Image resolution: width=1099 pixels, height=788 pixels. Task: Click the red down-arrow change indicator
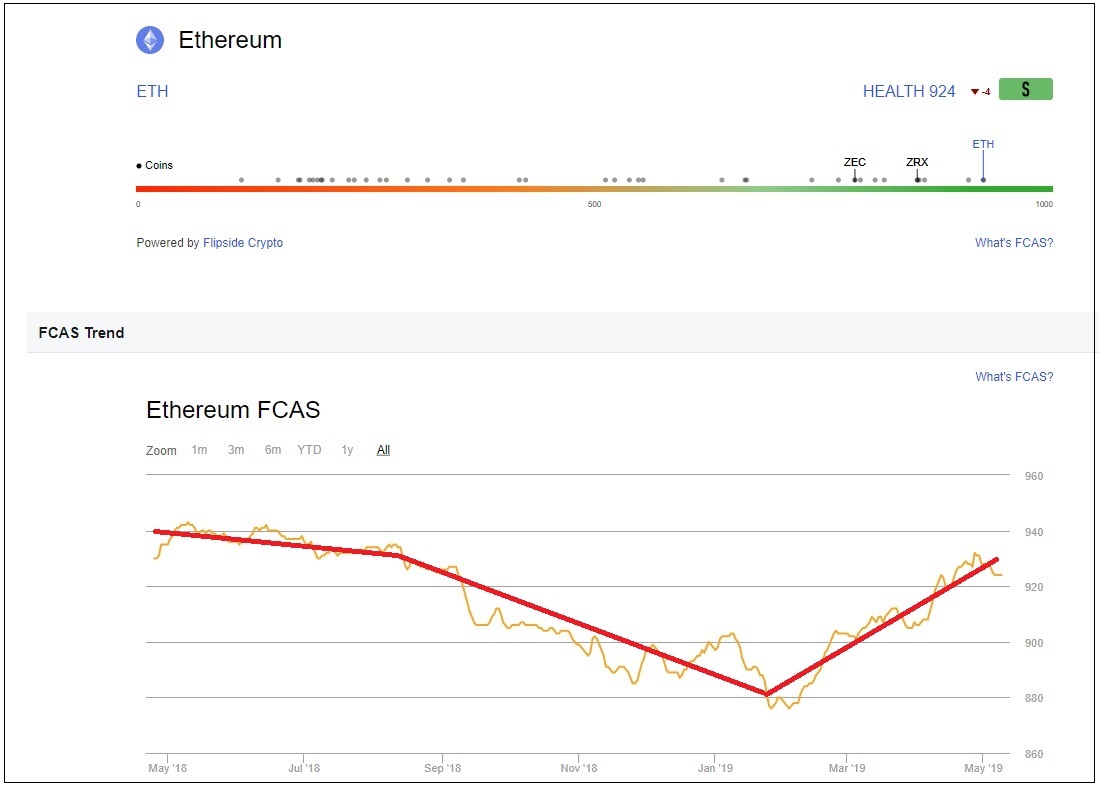coord(974,92)
